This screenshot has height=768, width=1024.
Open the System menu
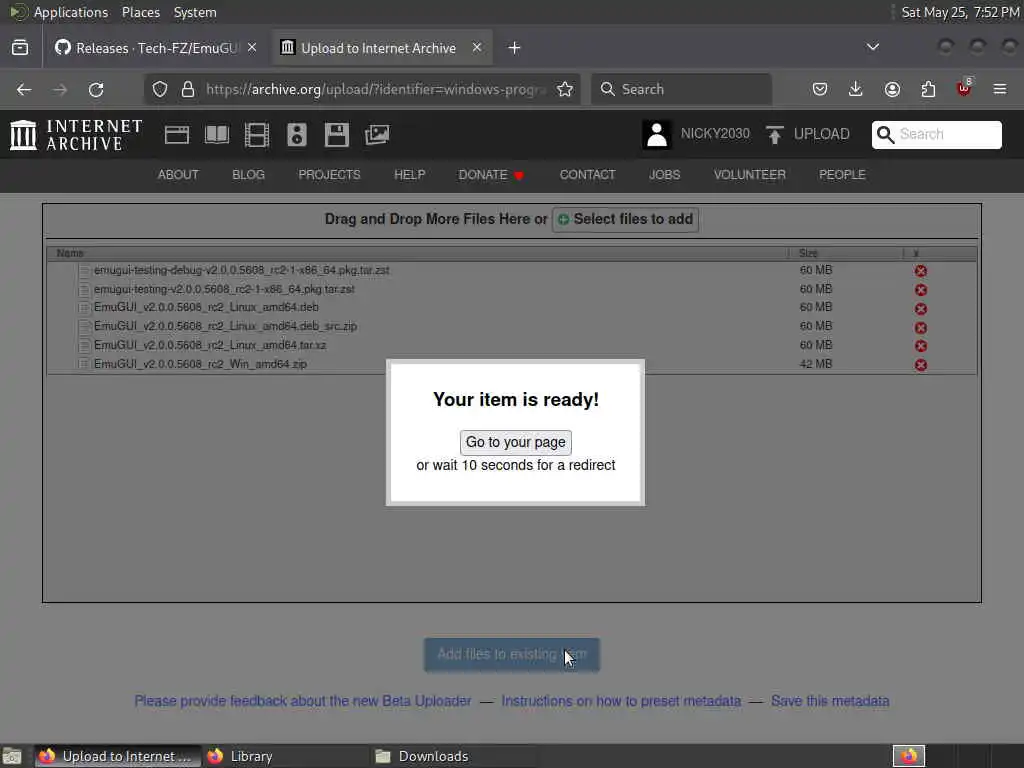click(195, 12)
